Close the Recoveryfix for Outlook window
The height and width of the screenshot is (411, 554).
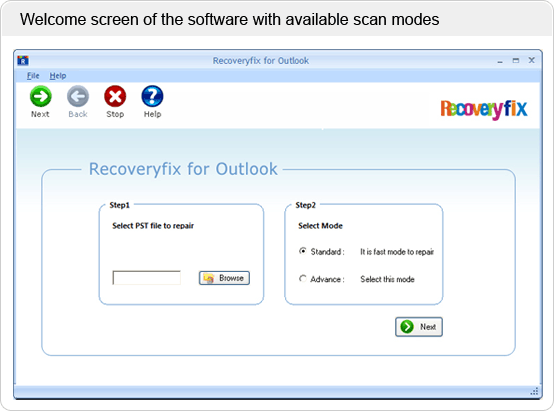531,60
